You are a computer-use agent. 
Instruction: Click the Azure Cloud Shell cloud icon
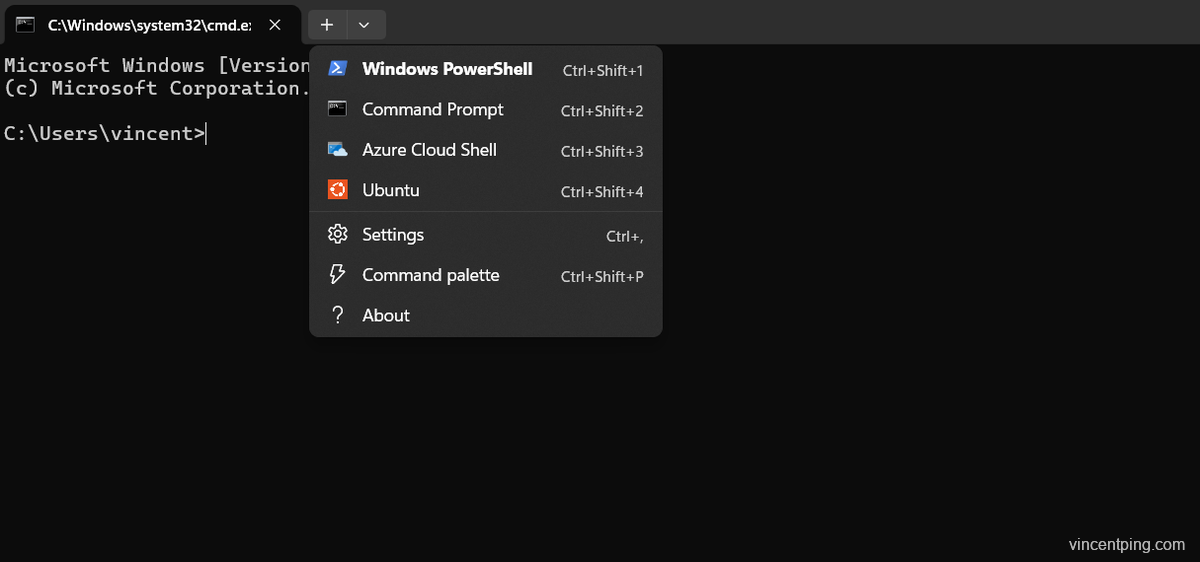(338, 150)
